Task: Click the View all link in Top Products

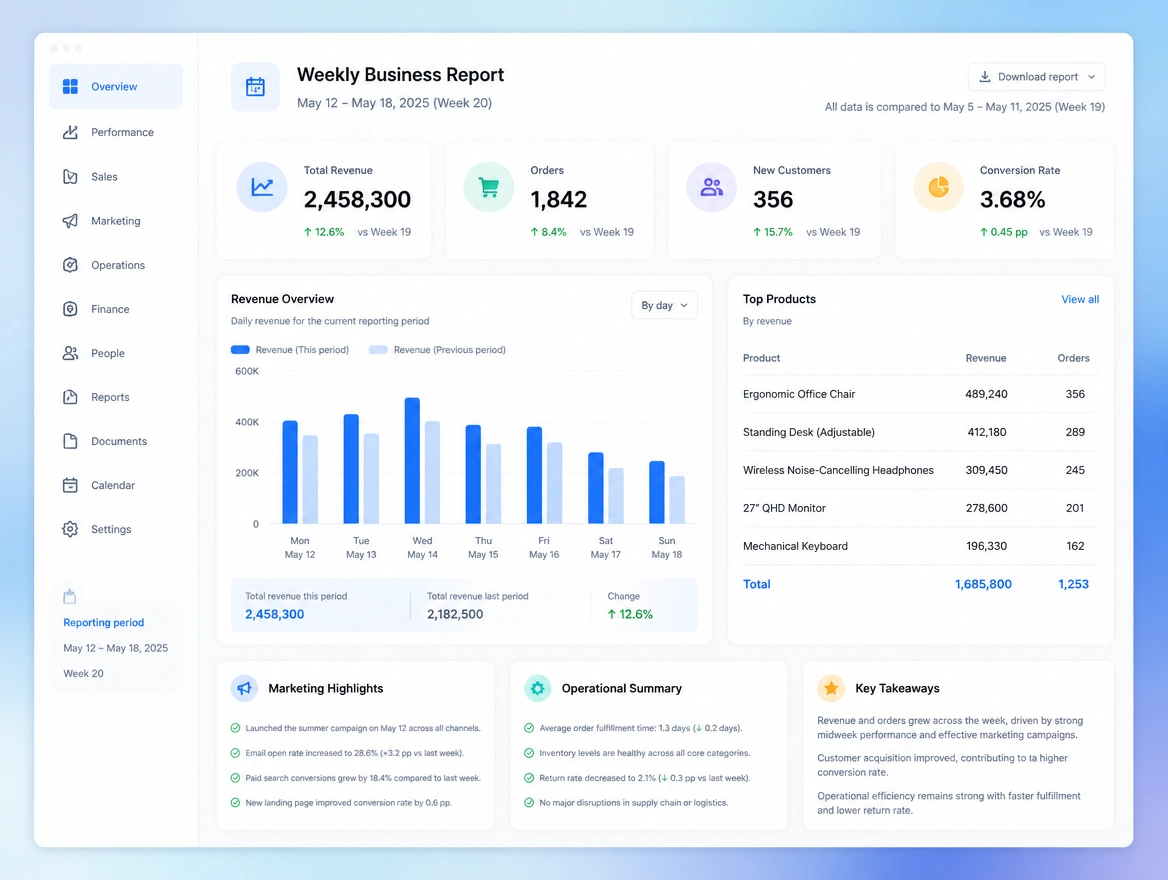Action: [x=1080, y=300]
